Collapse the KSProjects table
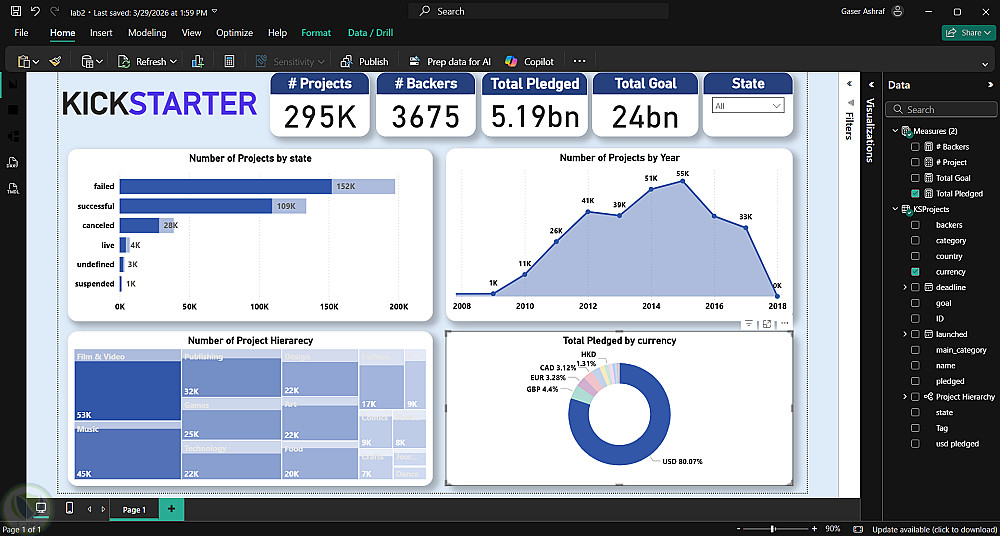This screenshot has width=1000, height=536. pos(895,209)
